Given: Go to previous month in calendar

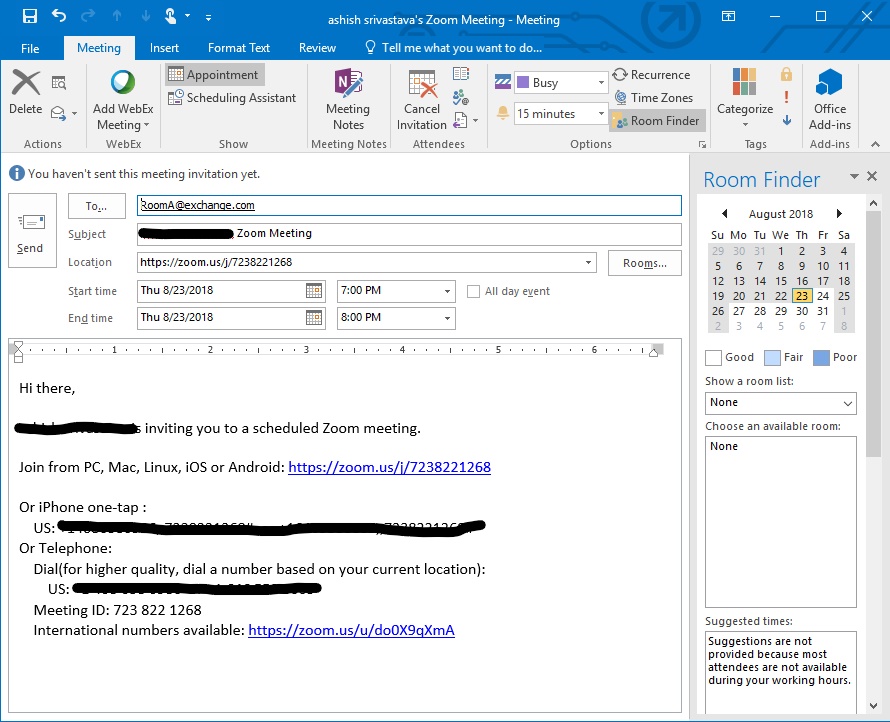Looking at the screenshot, I should coord(724,214).
